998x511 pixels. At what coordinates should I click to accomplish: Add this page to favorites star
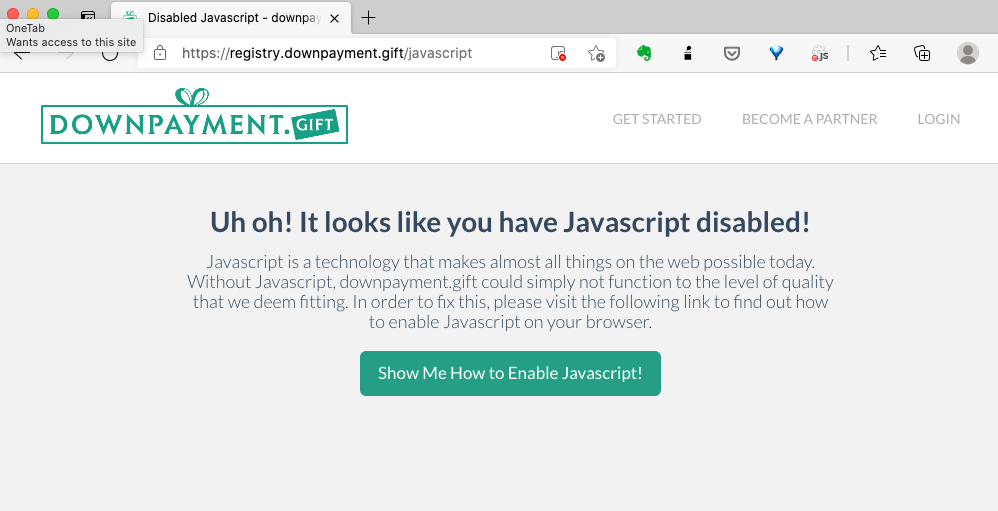(x=596, y=53)
